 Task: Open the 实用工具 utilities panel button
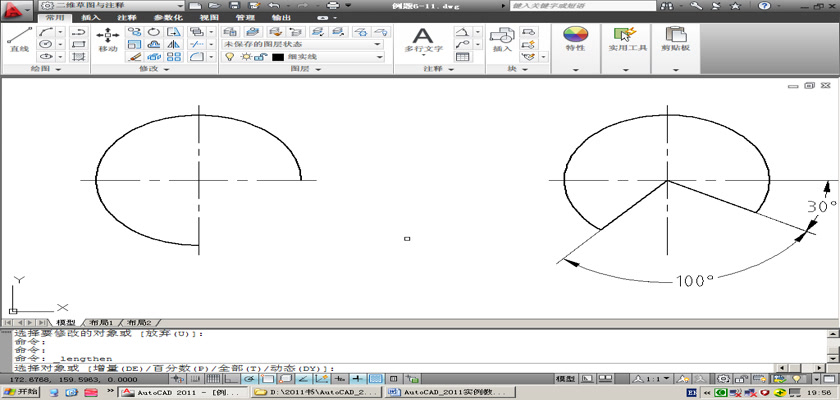627,40
